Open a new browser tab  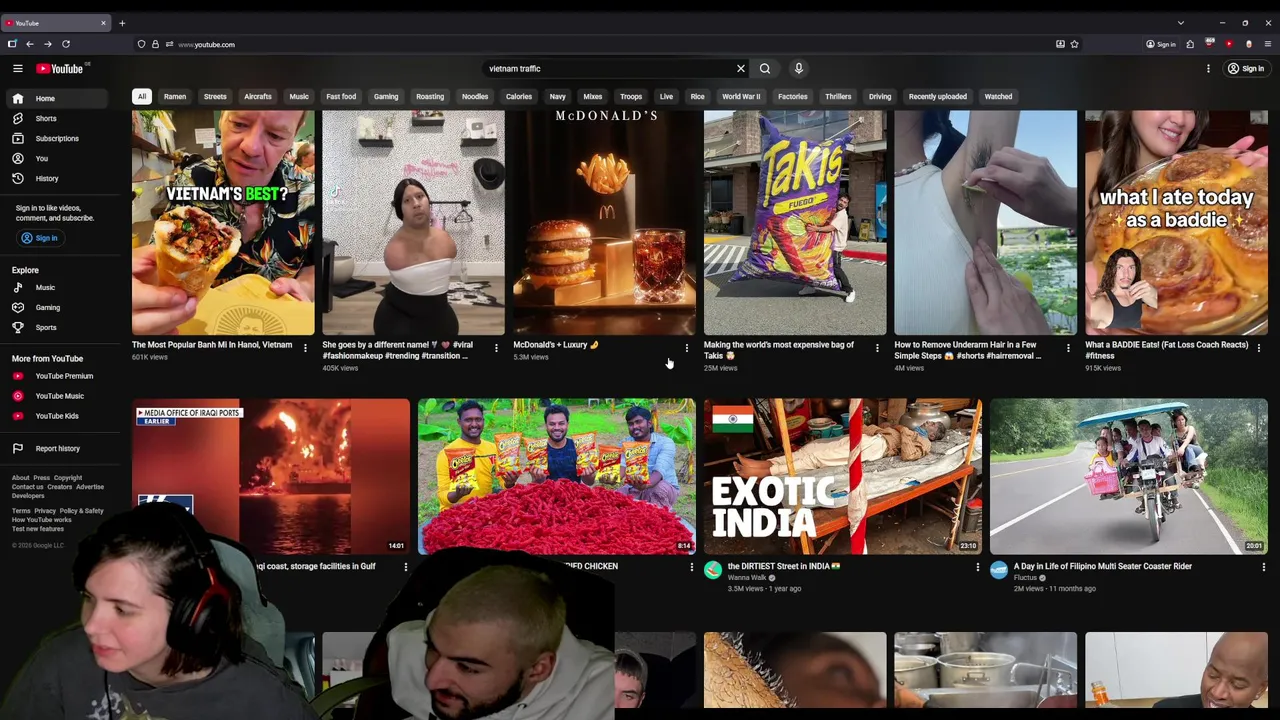(x=122, y=22)
